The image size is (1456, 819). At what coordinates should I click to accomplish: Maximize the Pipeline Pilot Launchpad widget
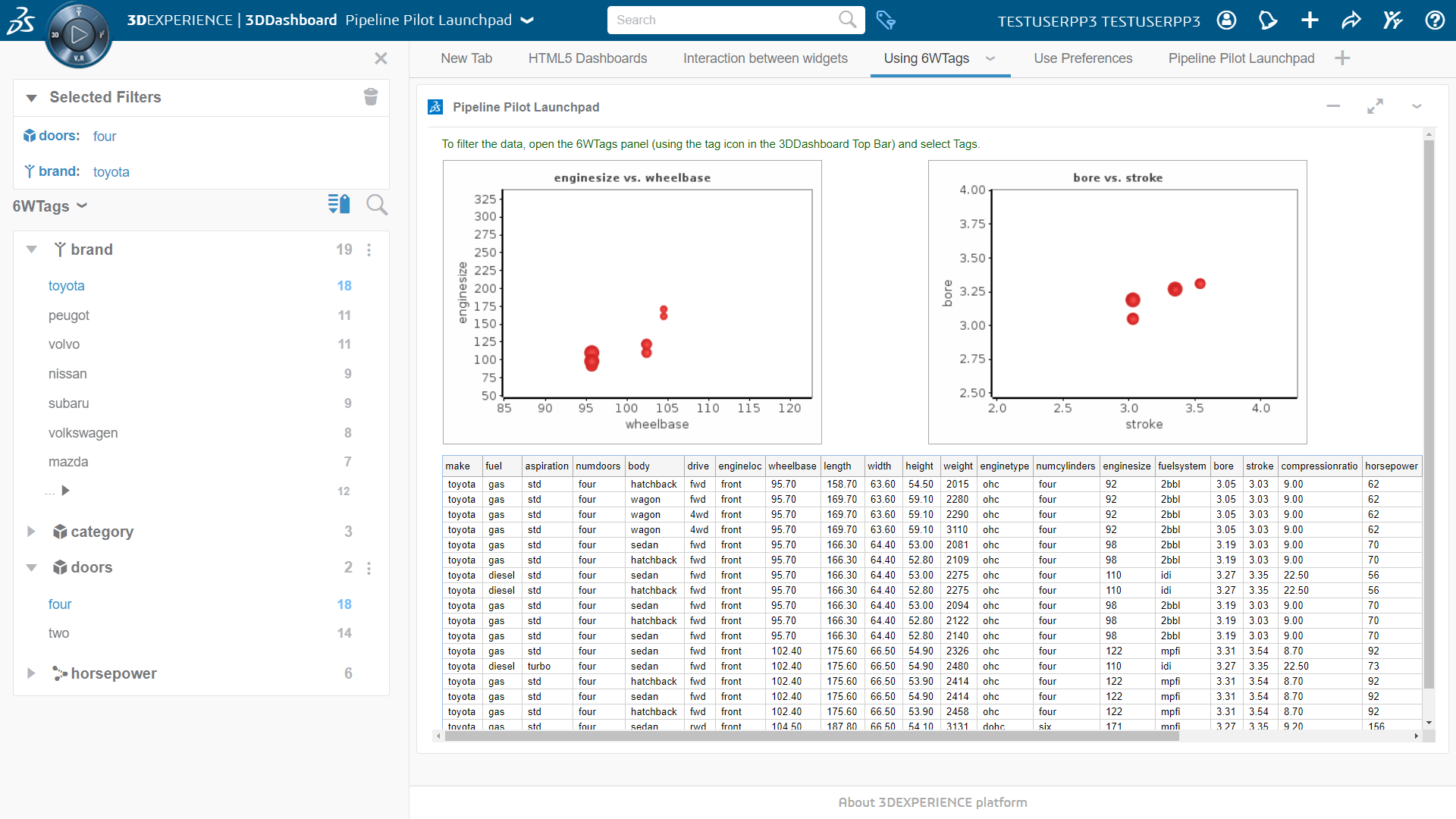[1375, 107]
